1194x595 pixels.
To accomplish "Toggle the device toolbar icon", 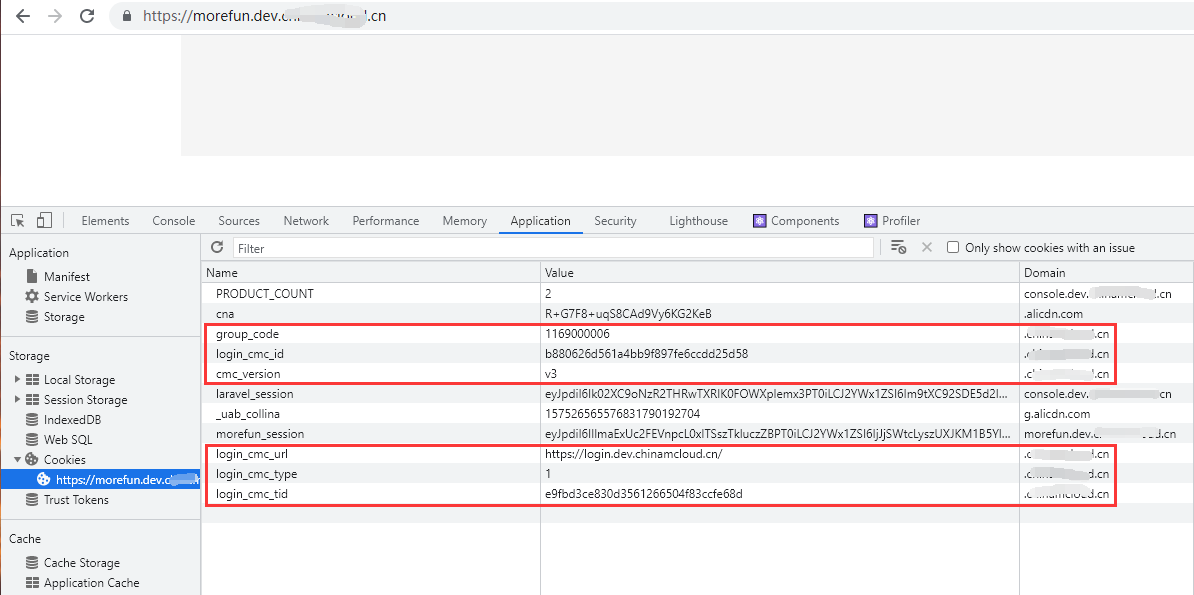I will (x=44, y=221).
